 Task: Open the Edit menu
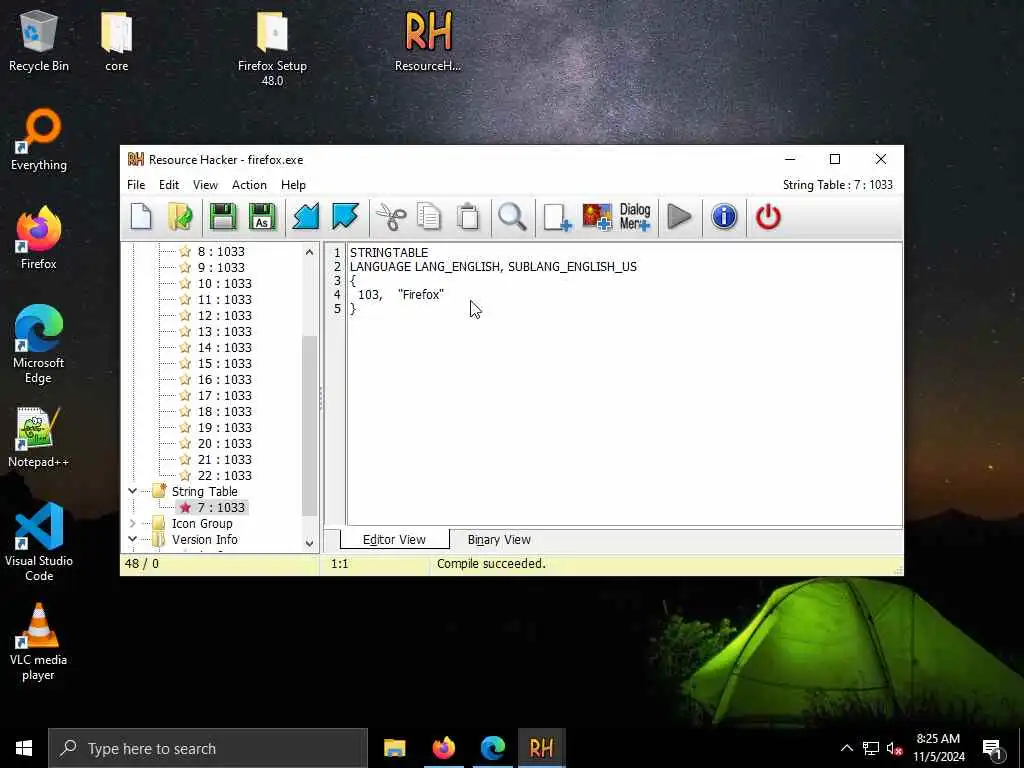pos(168,185)
